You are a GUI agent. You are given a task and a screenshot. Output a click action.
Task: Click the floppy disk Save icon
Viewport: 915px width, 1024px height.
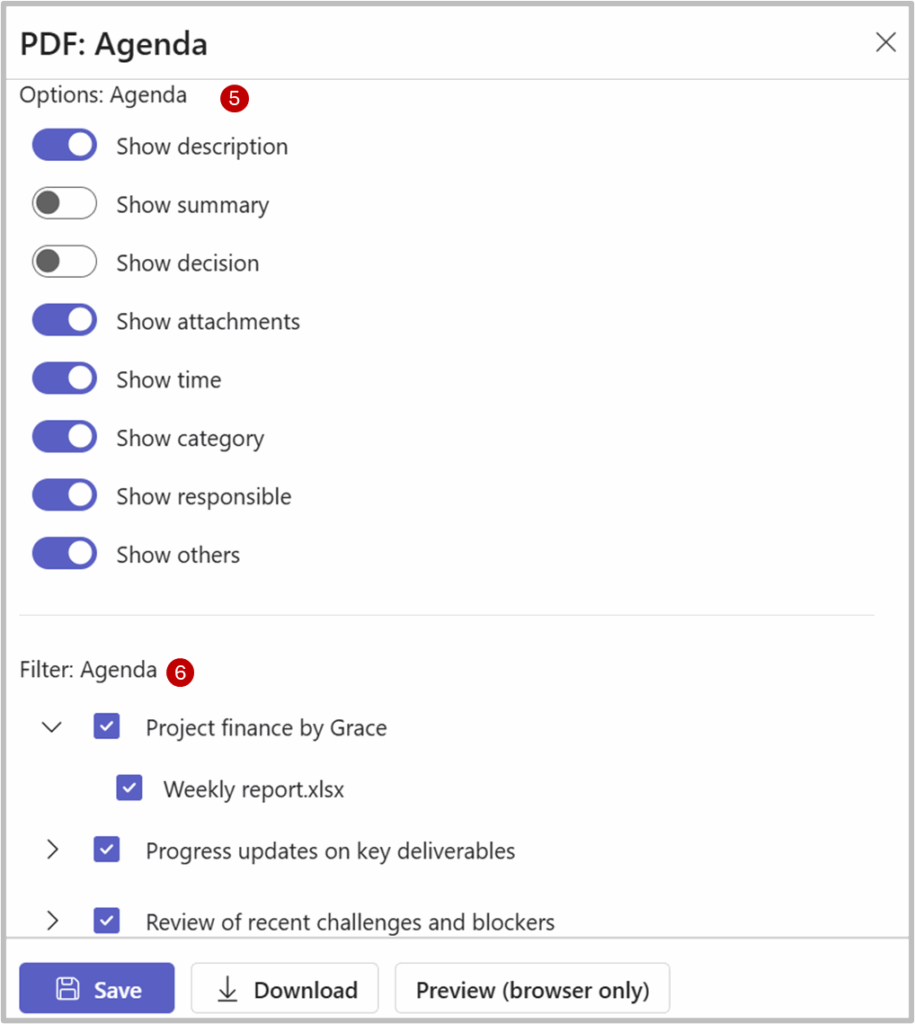click(68, 990)
